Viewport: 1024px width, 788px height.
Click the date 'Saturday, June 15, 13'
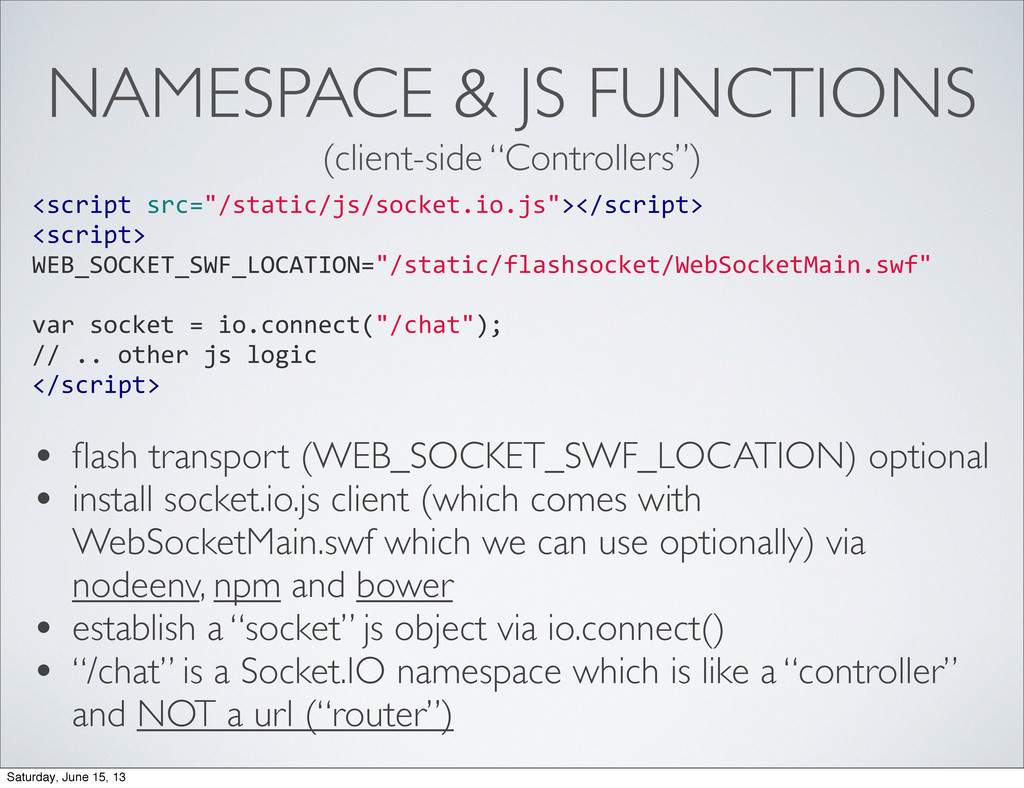[66, 778]
